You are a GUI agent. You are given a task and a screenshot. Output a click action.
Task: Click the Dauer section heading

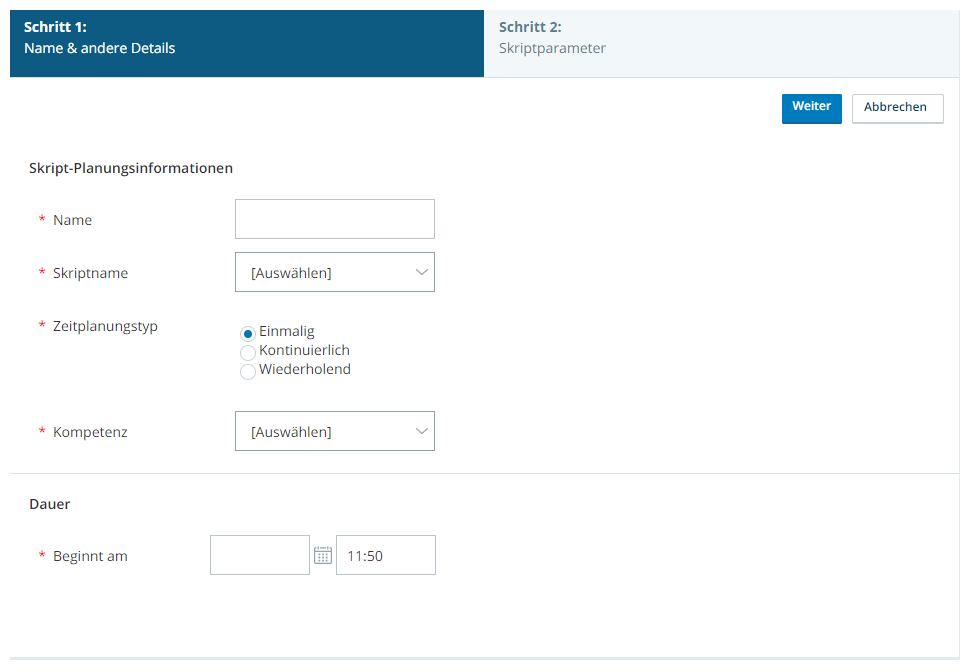[50, 504]
